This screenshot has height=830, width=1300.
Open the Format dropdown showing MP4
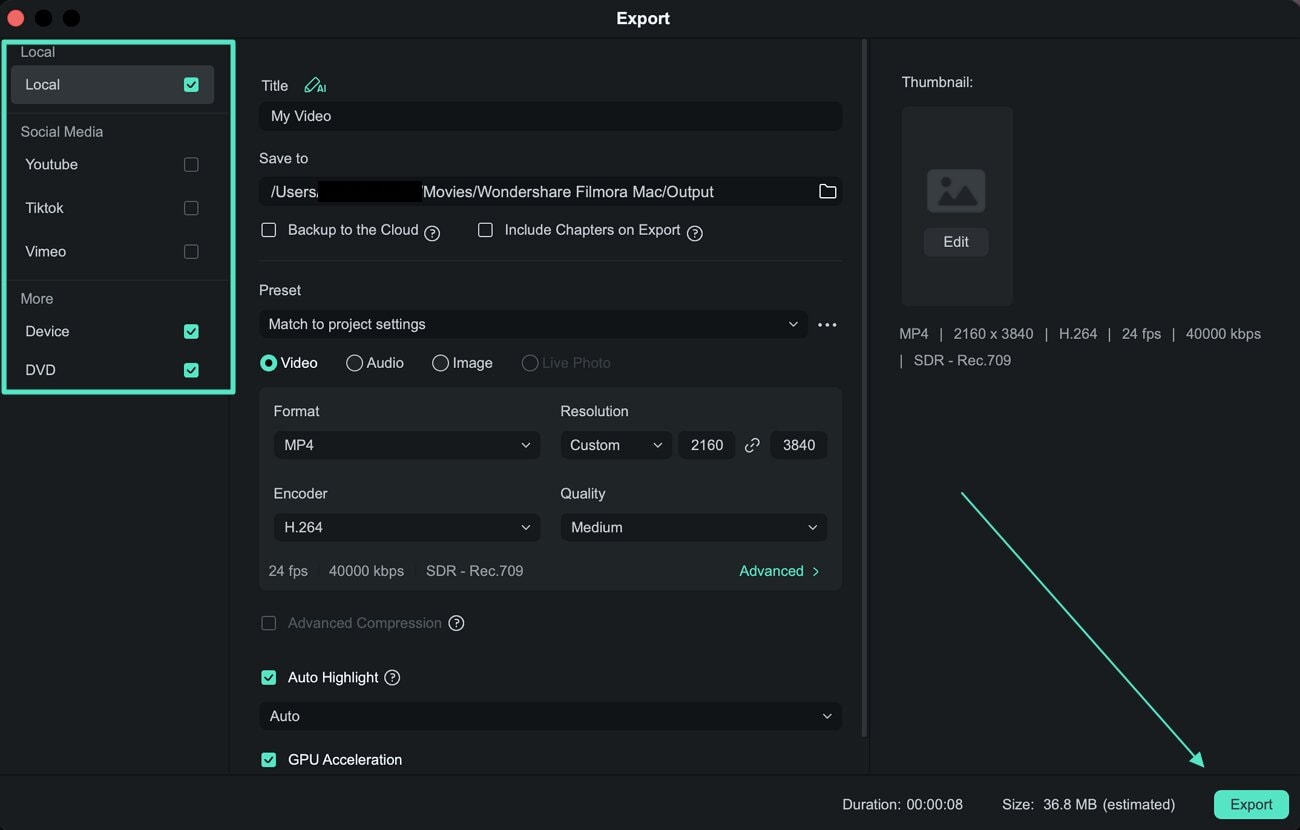(407, 445)
